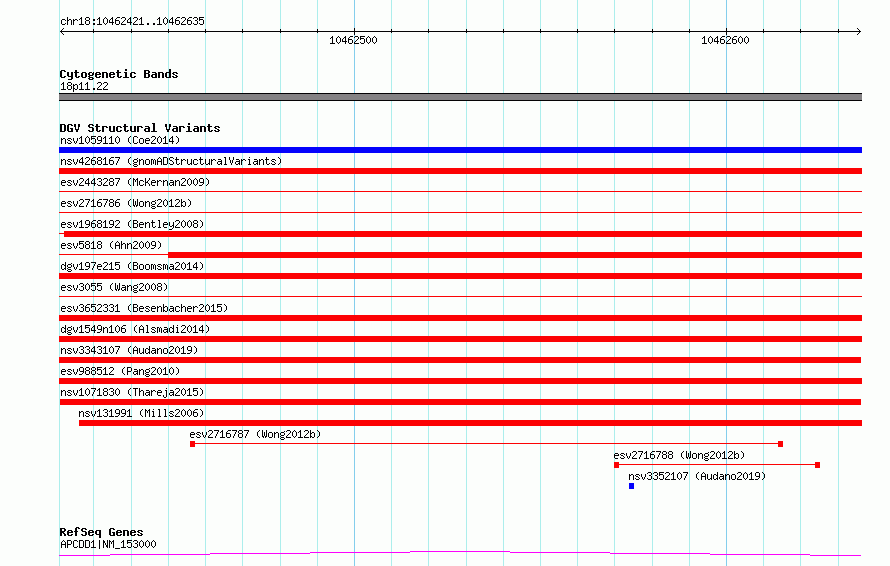Click the right arrow of the ruler

(x=859, y=32)
